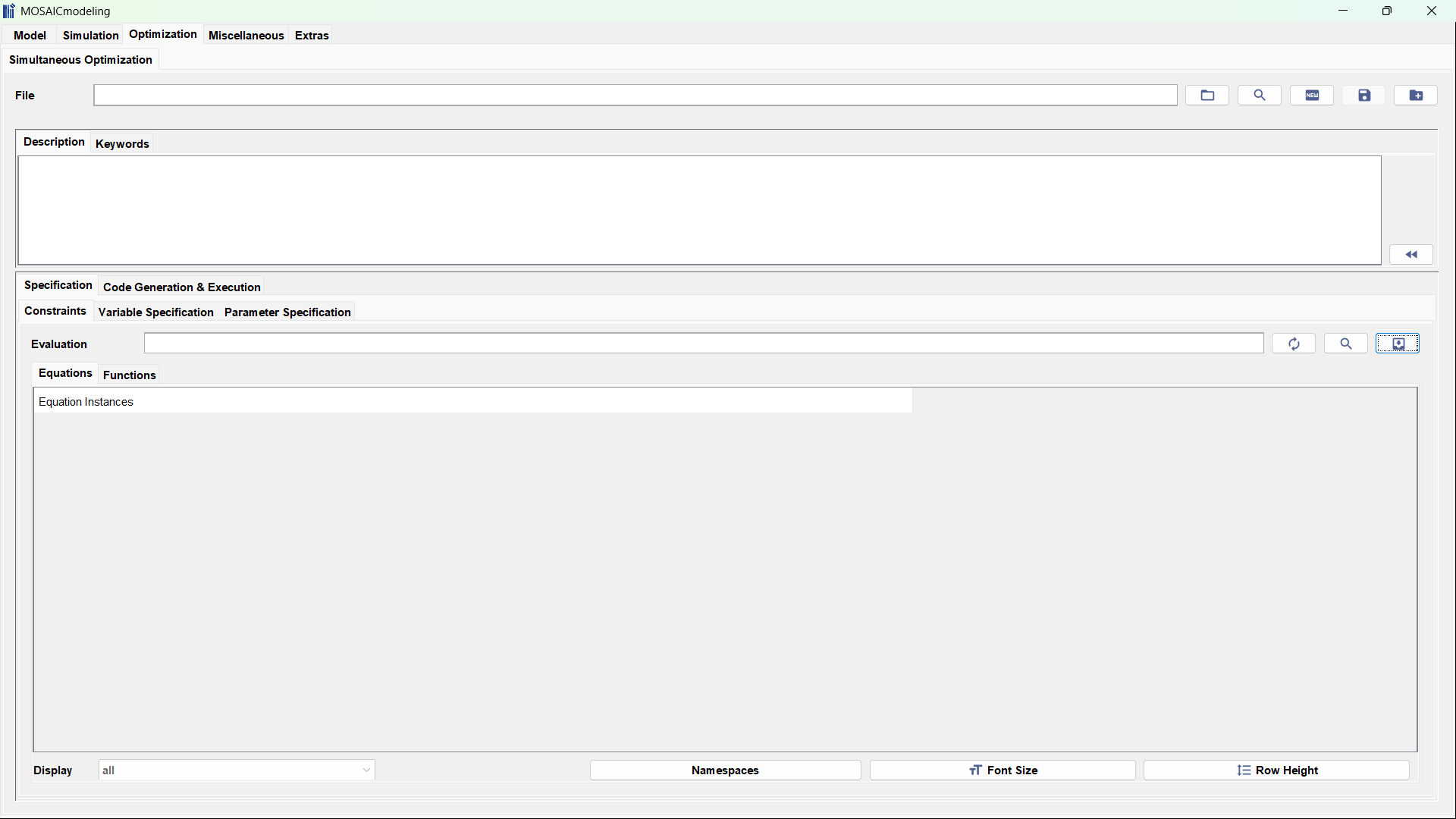
Task: Select the Constraints sub-tab
Action: (55, 311)
